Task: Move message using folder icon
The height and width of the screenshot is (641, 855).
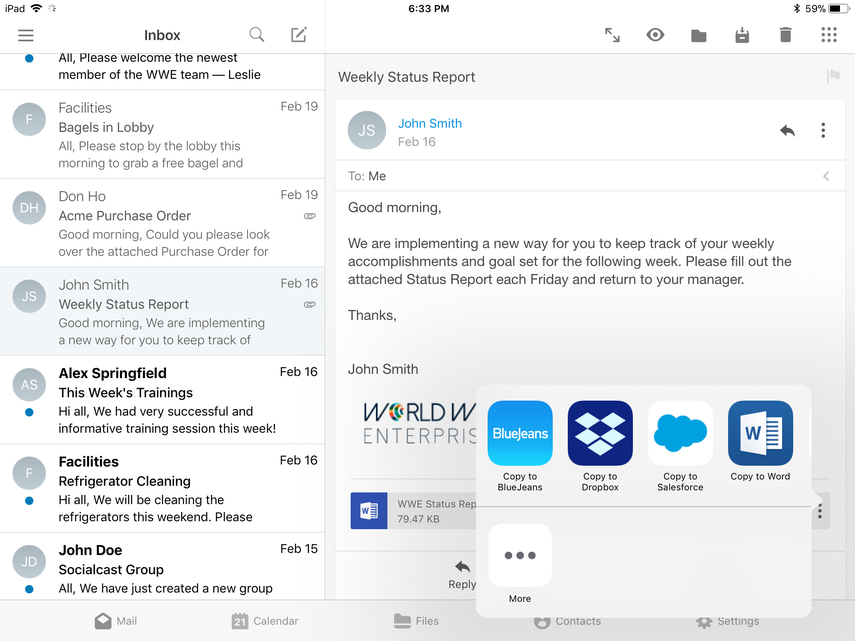Action: pos(699,36)
